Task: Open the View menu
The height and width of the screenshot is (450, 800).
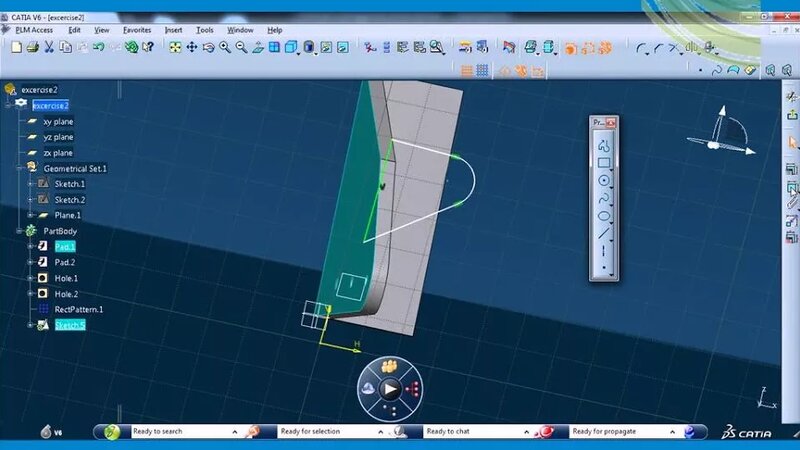Action: click(x=102, y=30)
